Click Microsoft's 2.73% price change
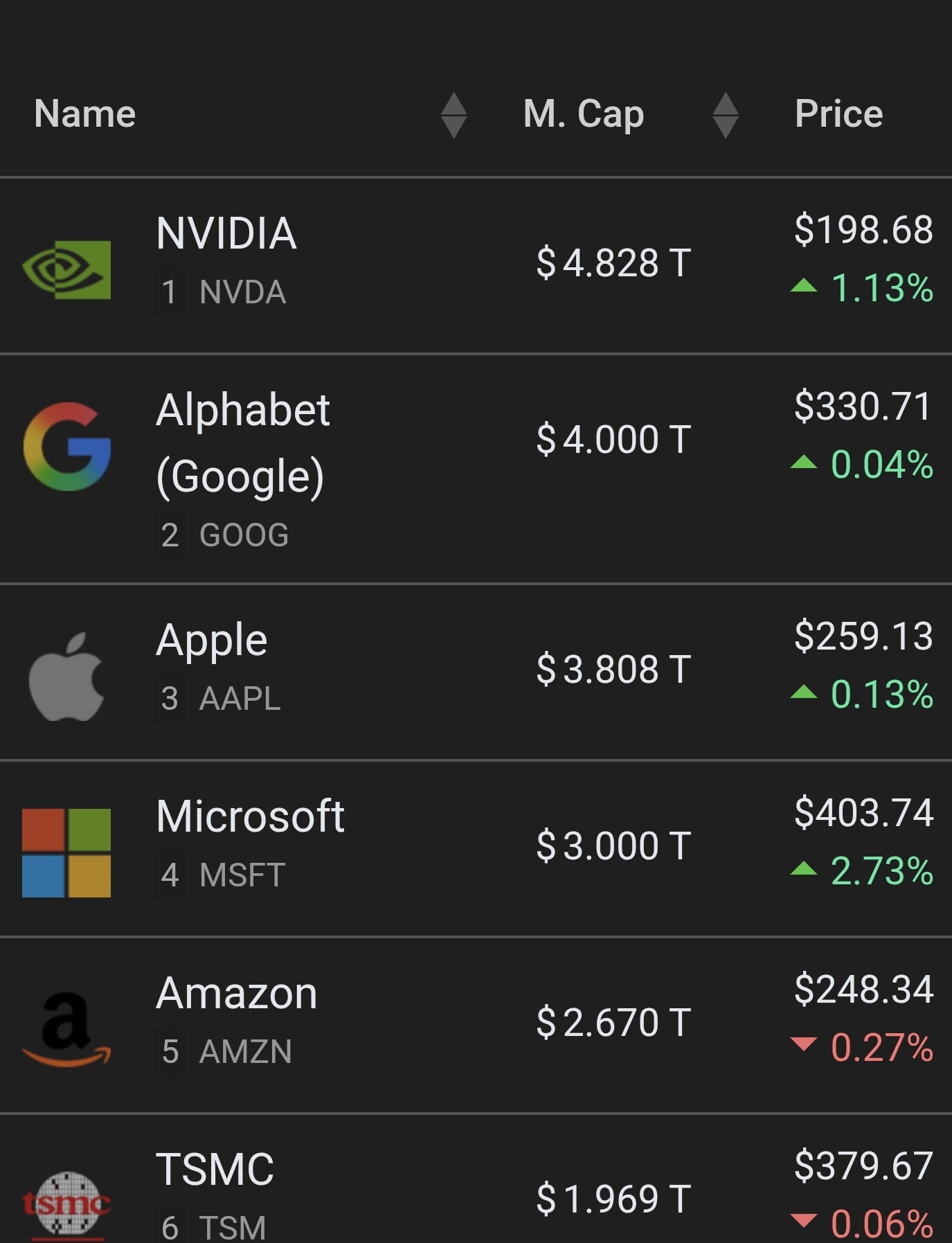 (x=881, y=871)
